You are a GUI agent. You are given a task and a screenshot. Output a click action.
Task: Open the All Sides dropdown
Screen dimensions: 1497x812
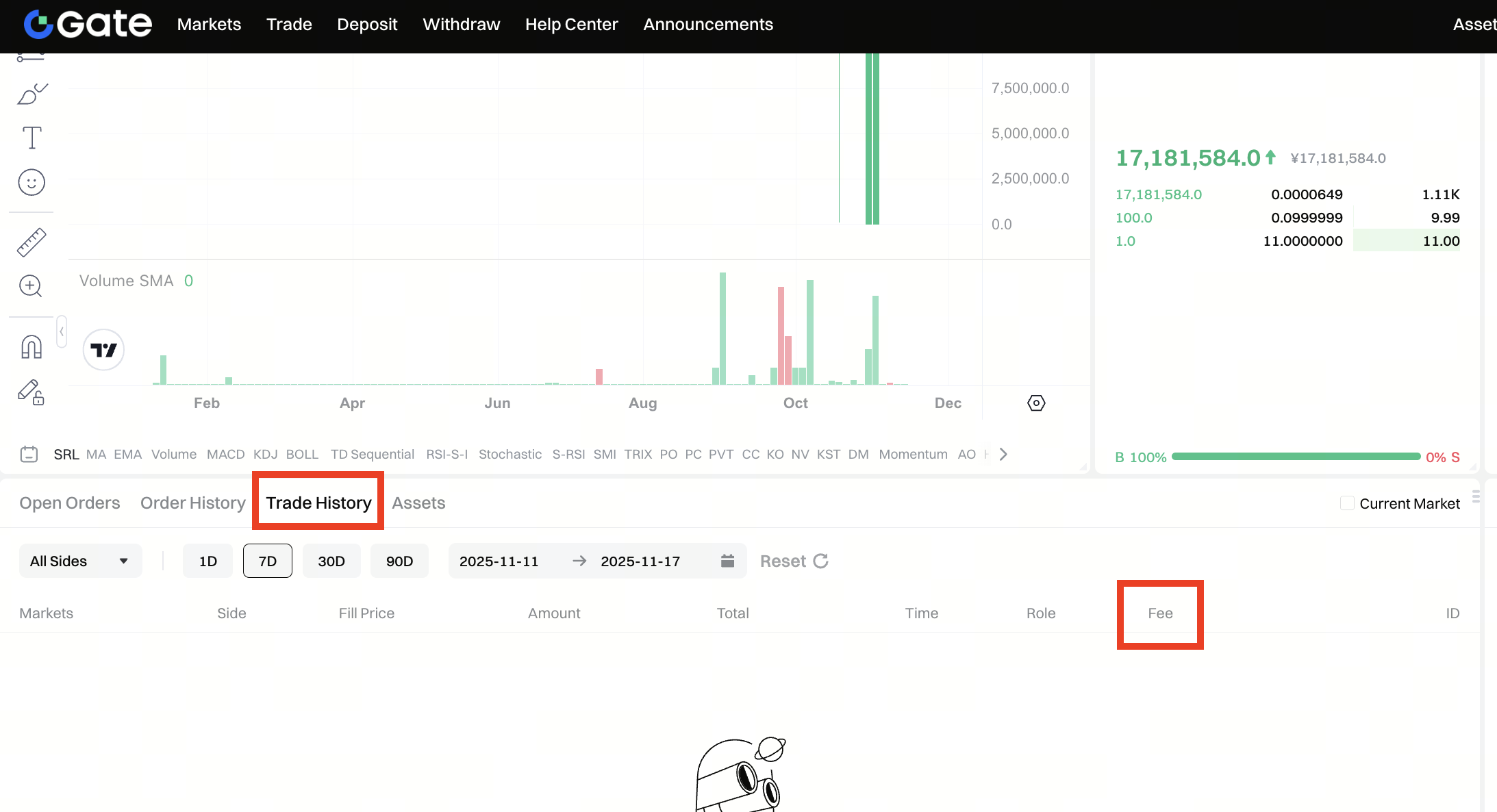[80, 561]
